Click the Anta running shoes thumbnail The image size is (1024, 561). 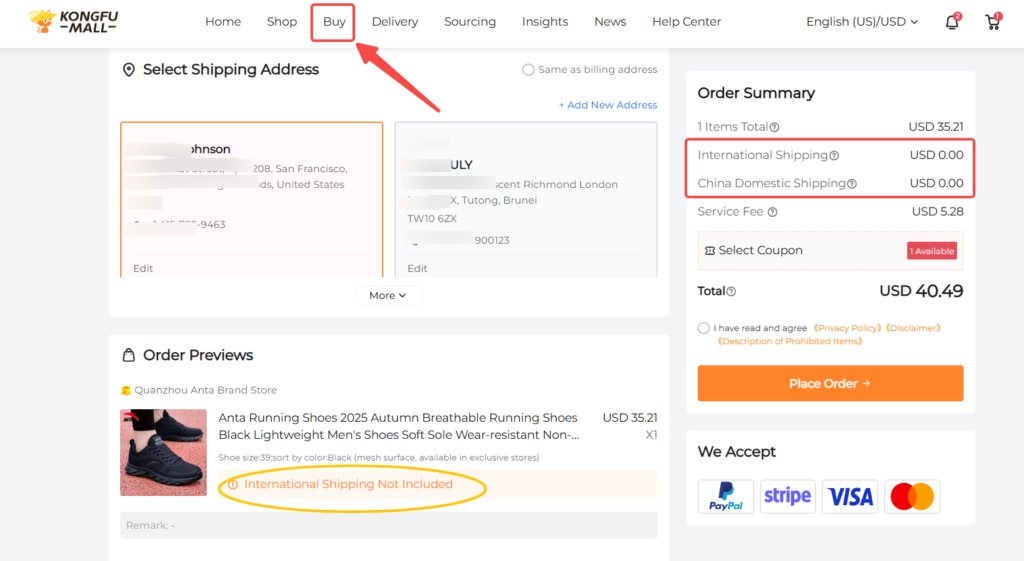click(163, 452)
